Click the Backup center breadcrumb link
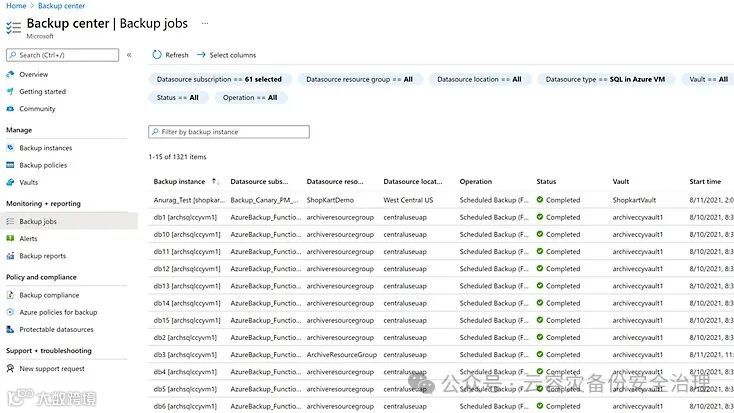 (61, 6)
